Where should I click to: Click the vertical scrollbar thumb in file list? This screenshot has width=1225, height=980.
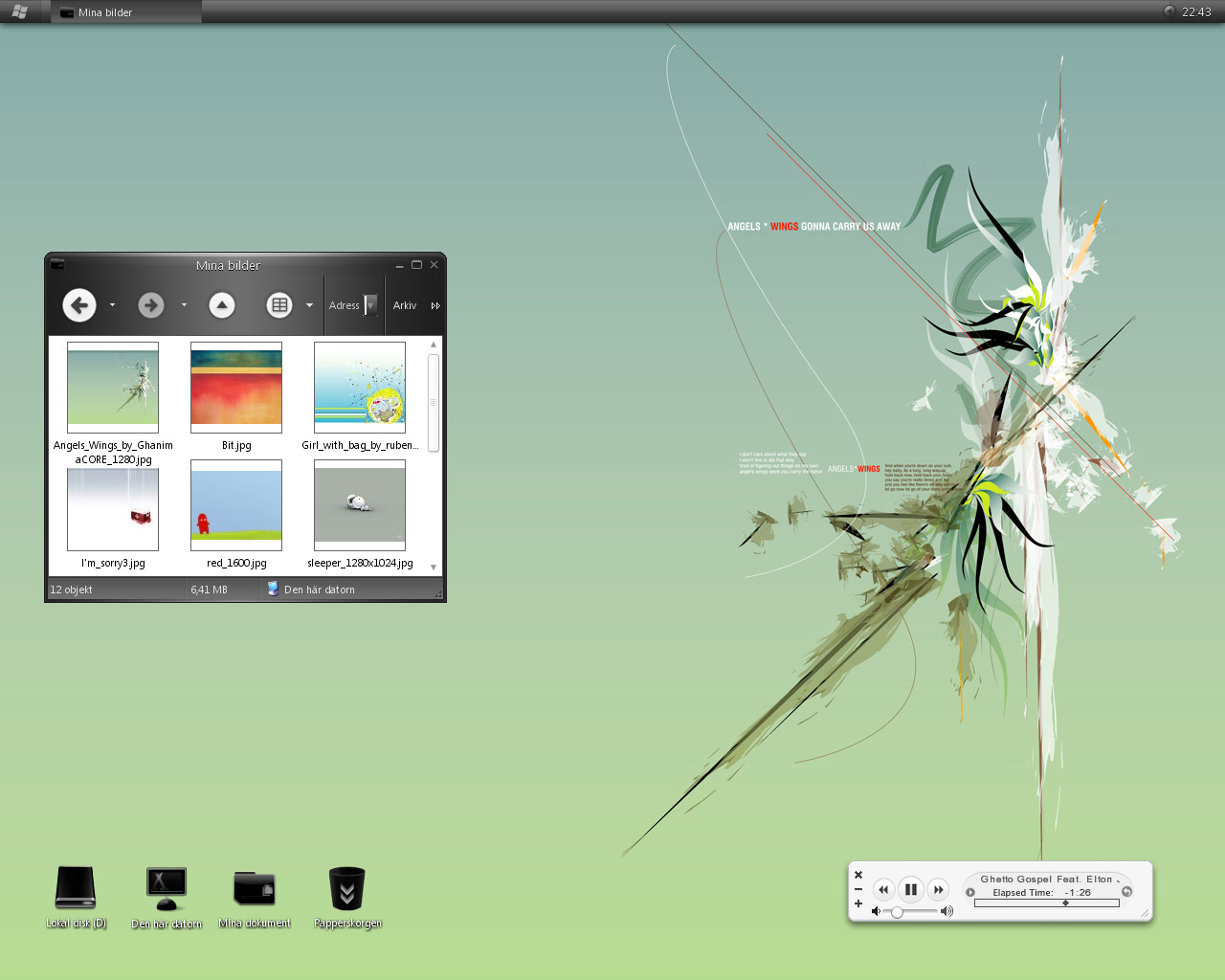(x=434, y=403)
